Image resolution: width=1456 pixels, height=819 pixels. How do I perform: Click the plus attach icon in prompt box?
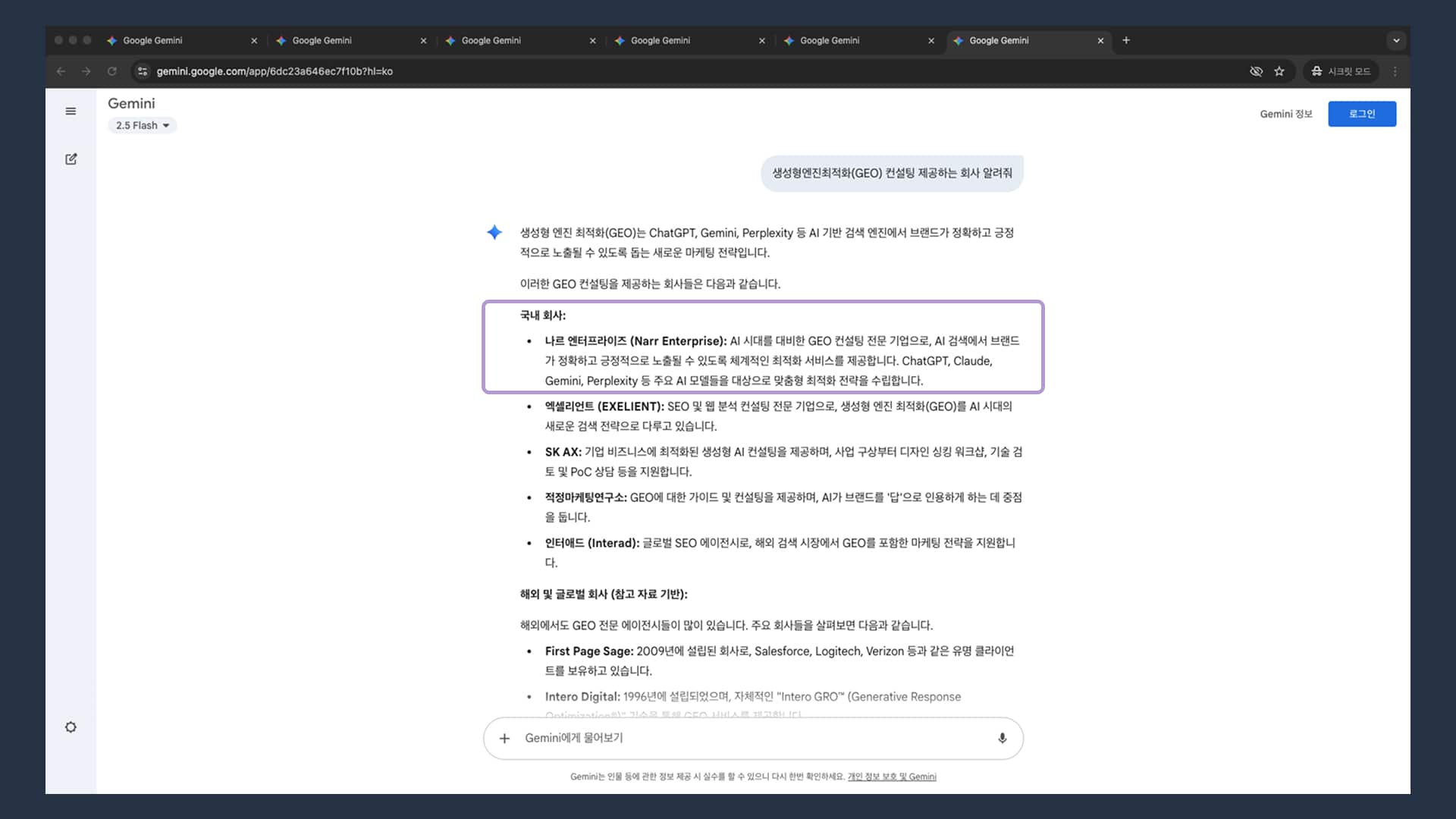pyautogui.click(x=504, y=738)
